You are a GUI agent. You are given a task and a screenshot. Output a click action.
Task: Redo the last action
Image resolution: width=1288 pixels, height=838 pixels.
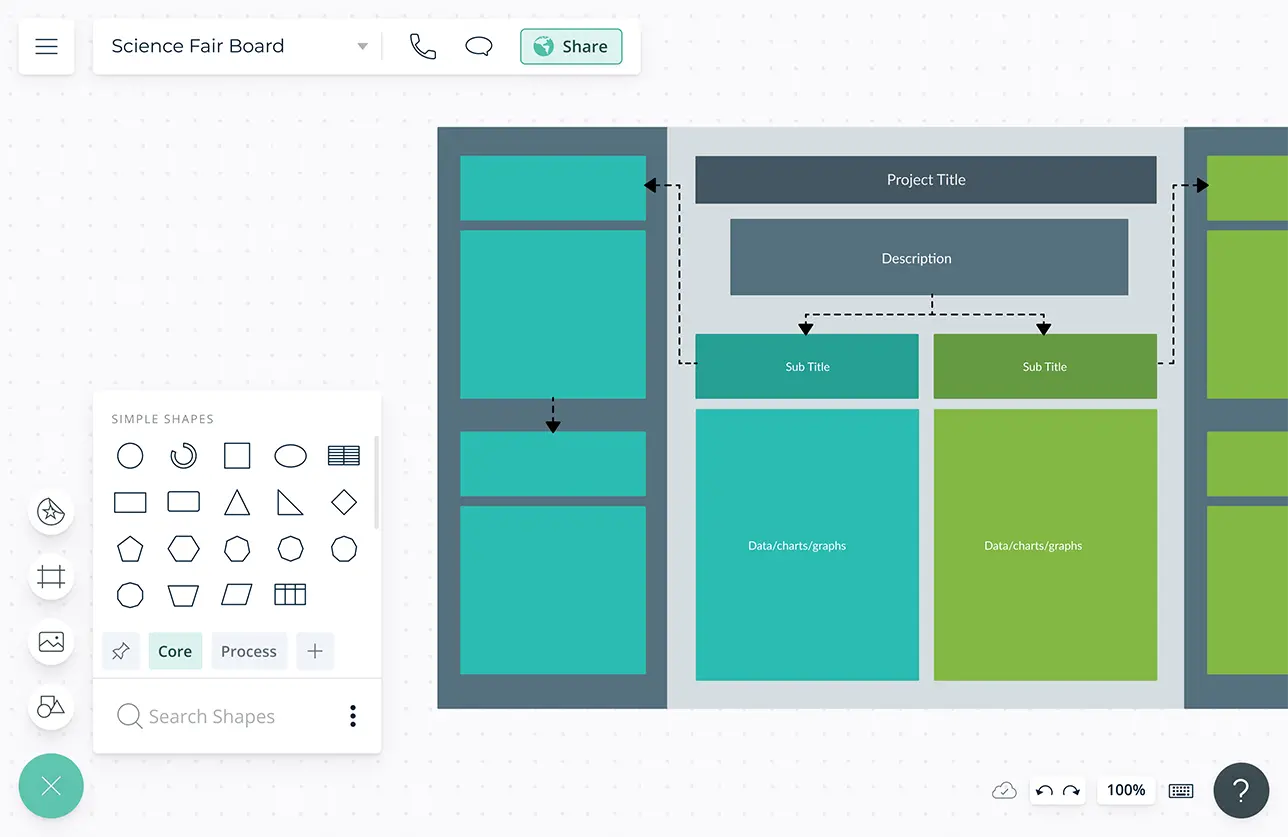tap(1071, 791)
